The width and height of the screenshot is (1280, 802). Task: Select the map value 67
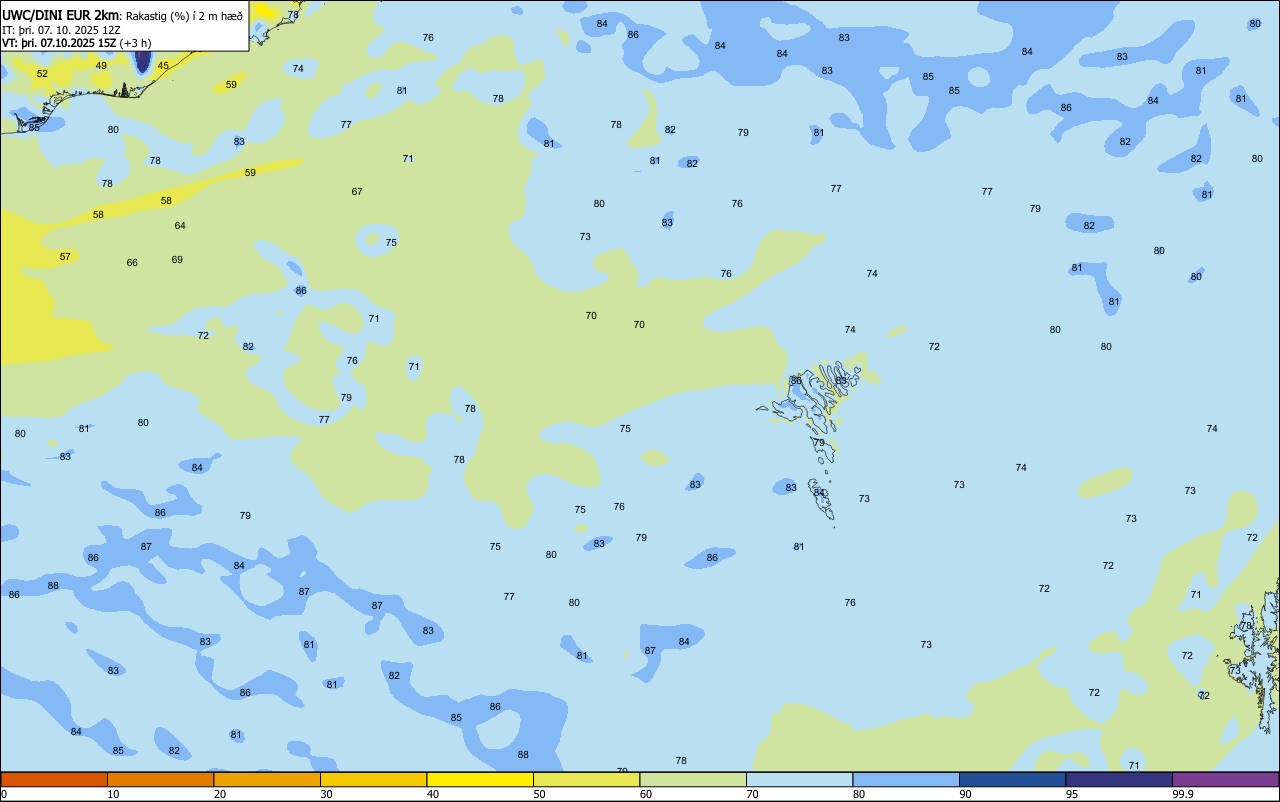coord(357,192)
